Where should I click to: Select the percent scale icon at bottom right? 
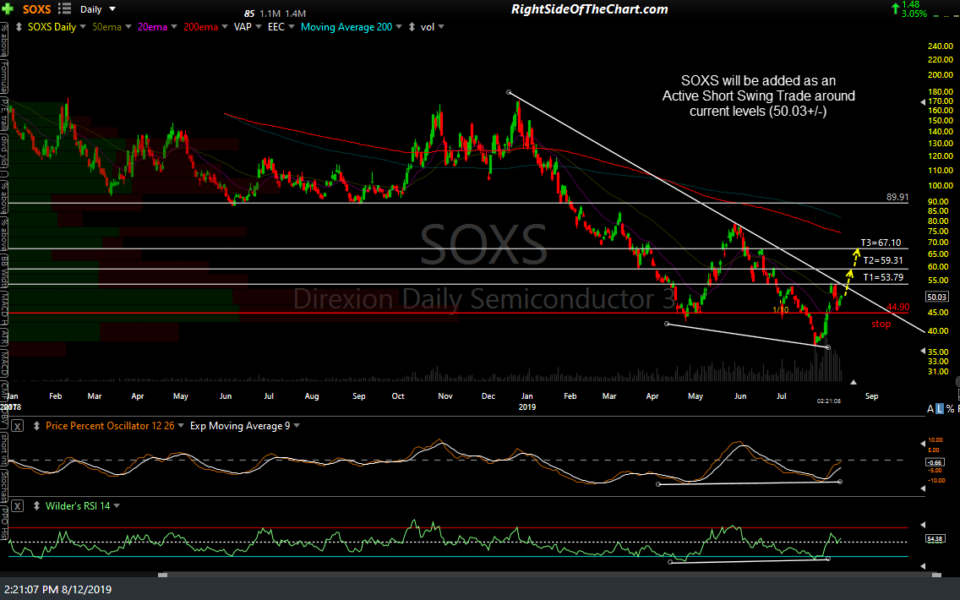tap(950, 407)
